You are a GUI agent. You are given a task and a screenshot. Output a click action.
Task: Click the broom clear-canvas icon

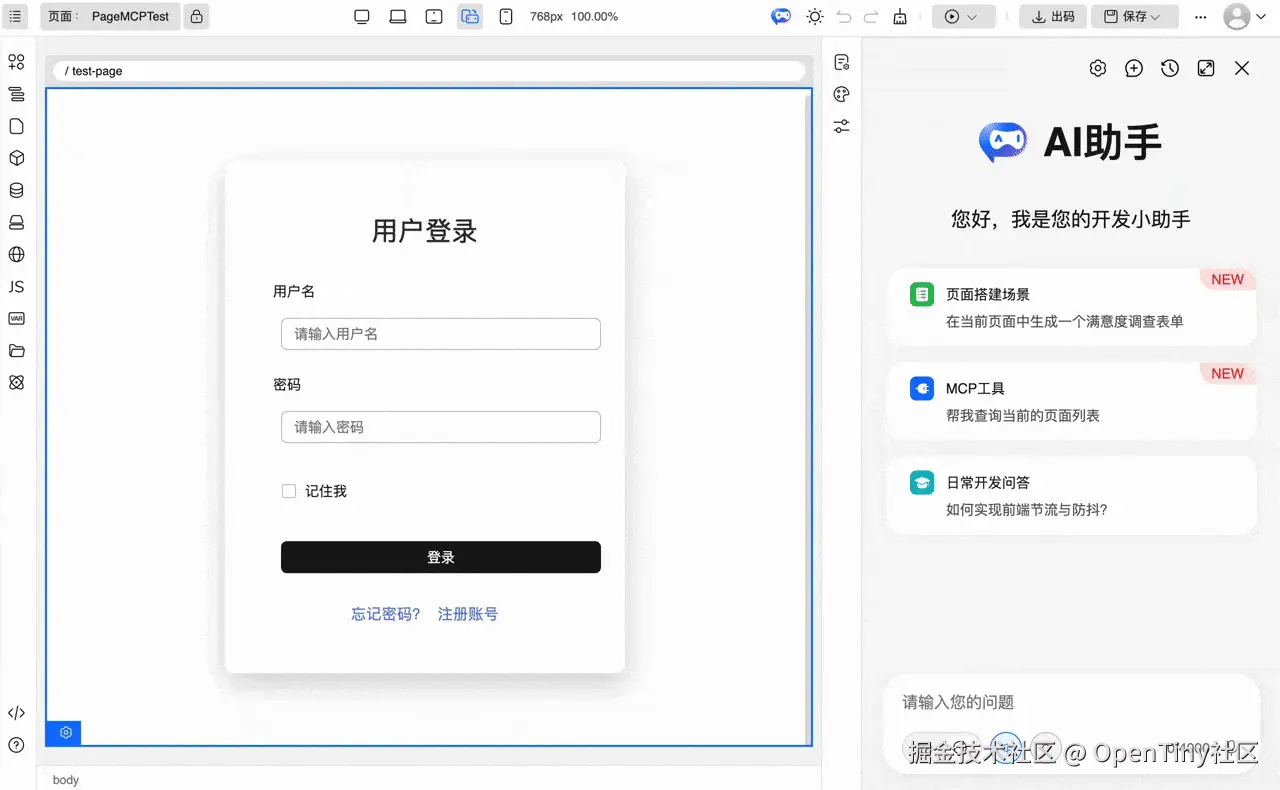(x=900, y=16)
